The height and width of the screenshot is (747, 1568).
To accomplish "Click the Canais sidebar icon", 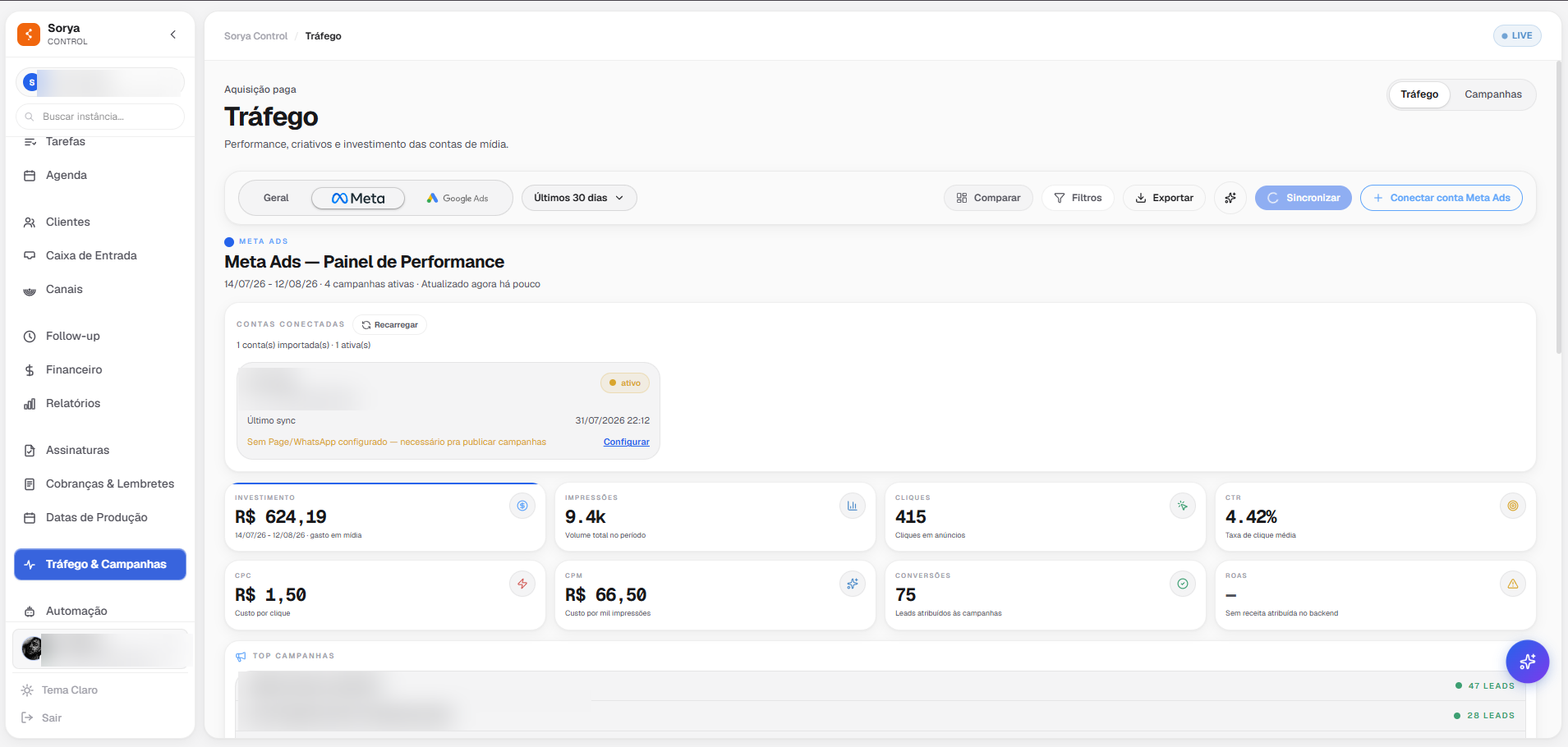I will 30,290.
